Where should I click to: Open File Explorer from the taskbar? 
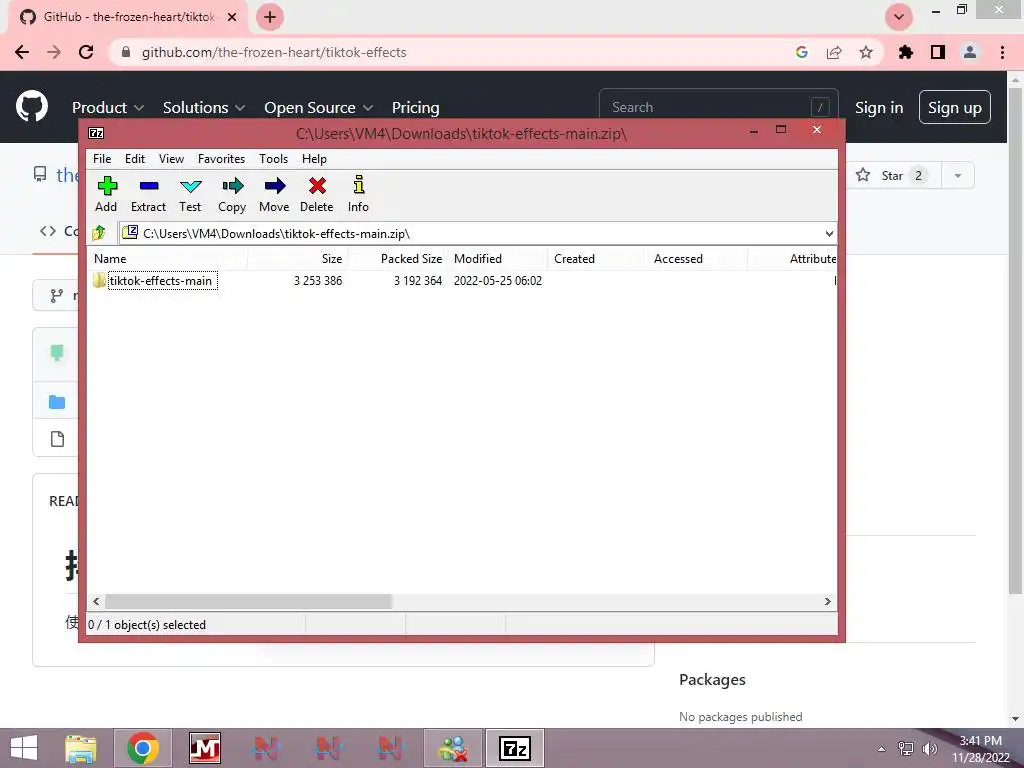[81, 748]
